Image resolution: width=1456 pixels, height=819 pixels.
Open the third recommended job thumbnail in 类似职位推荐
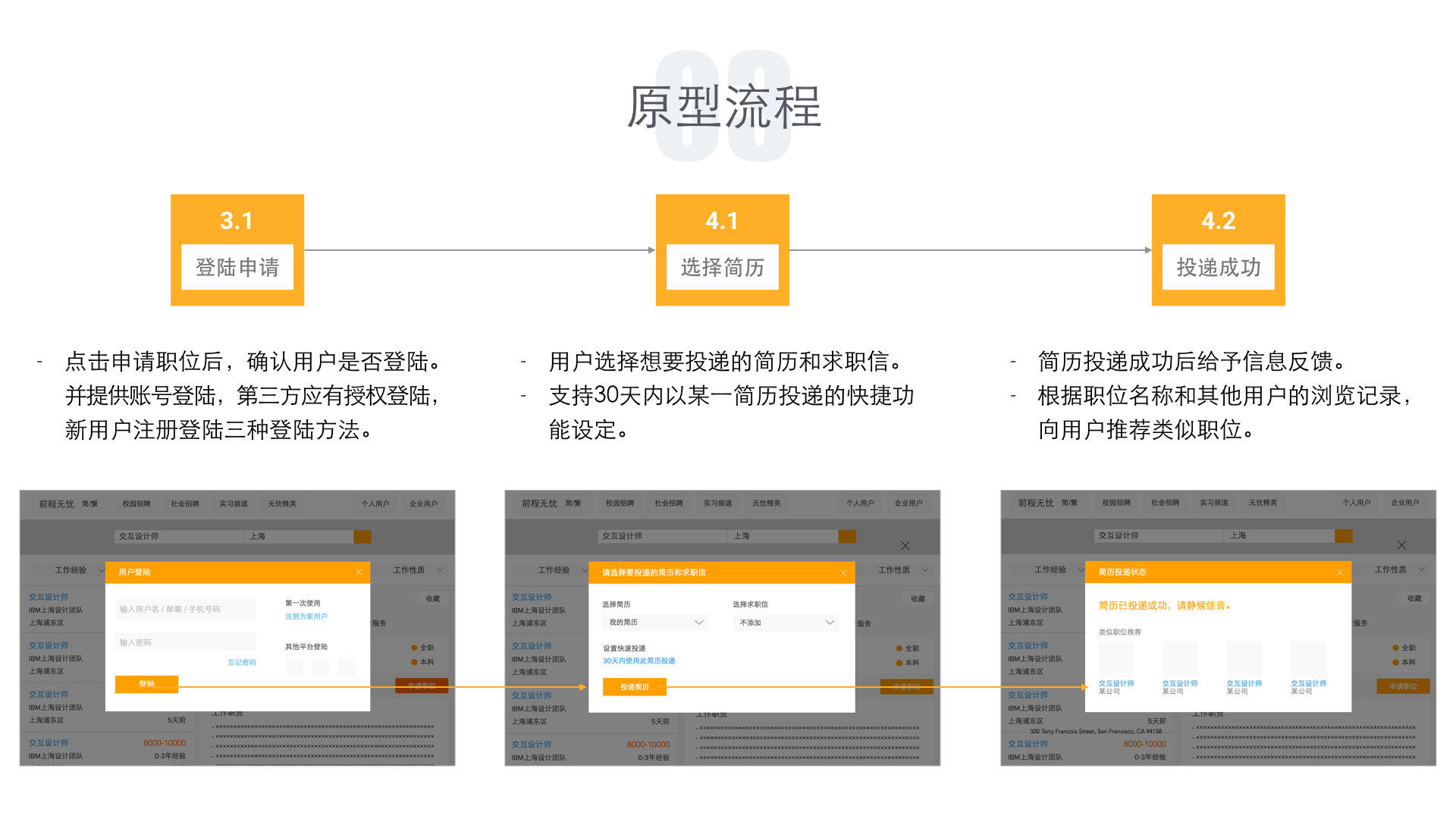click(1244, 659)
